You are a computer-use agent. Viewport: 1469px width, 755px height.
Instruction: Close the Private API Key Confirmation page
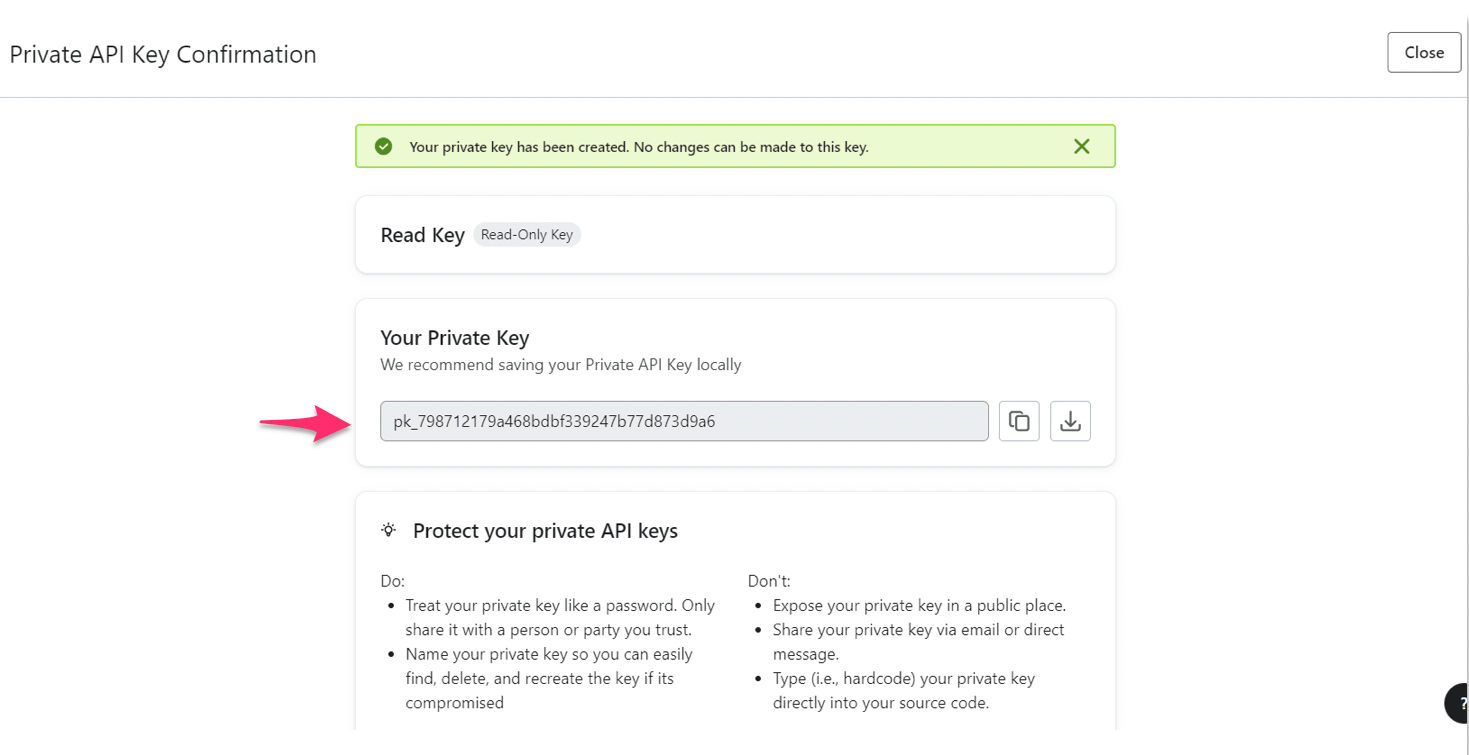coord(1424,52)
